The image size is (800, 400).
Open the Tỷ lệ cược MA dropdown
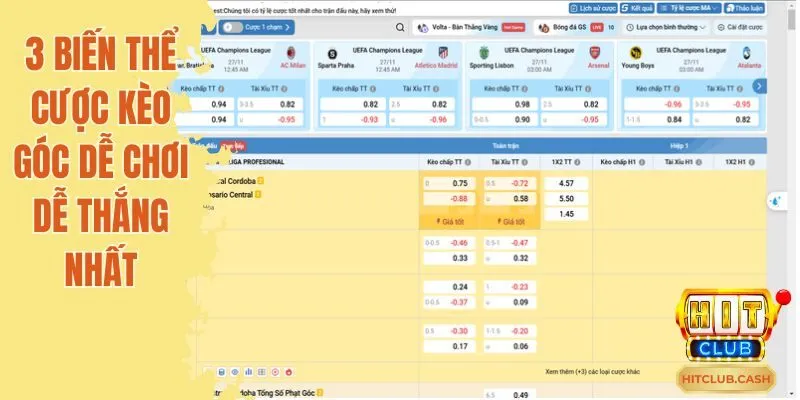[692, 7]
